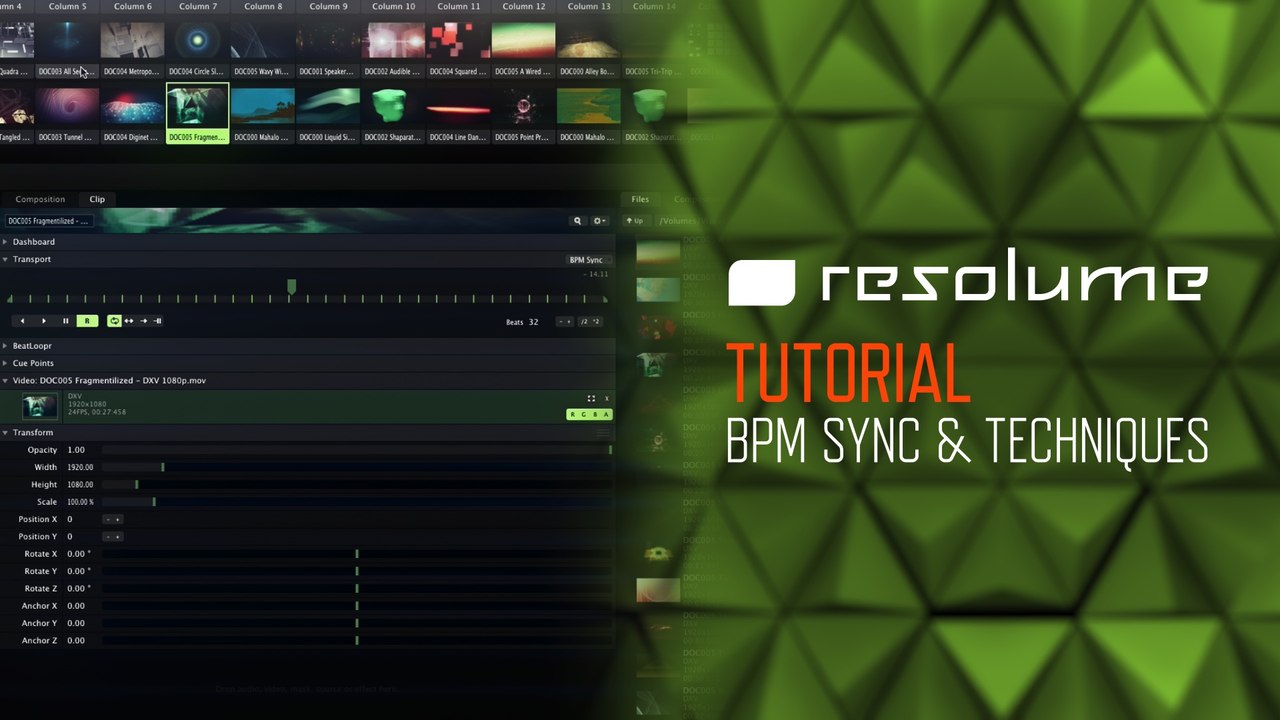Viewport: 1280px width, 720px height.
Task: Click the Rotate Z value 0.00
Action: tap(78, 589)
